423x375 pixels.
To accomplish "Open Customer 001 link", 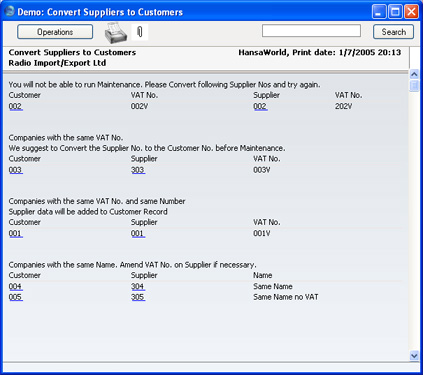I will 15,233.
